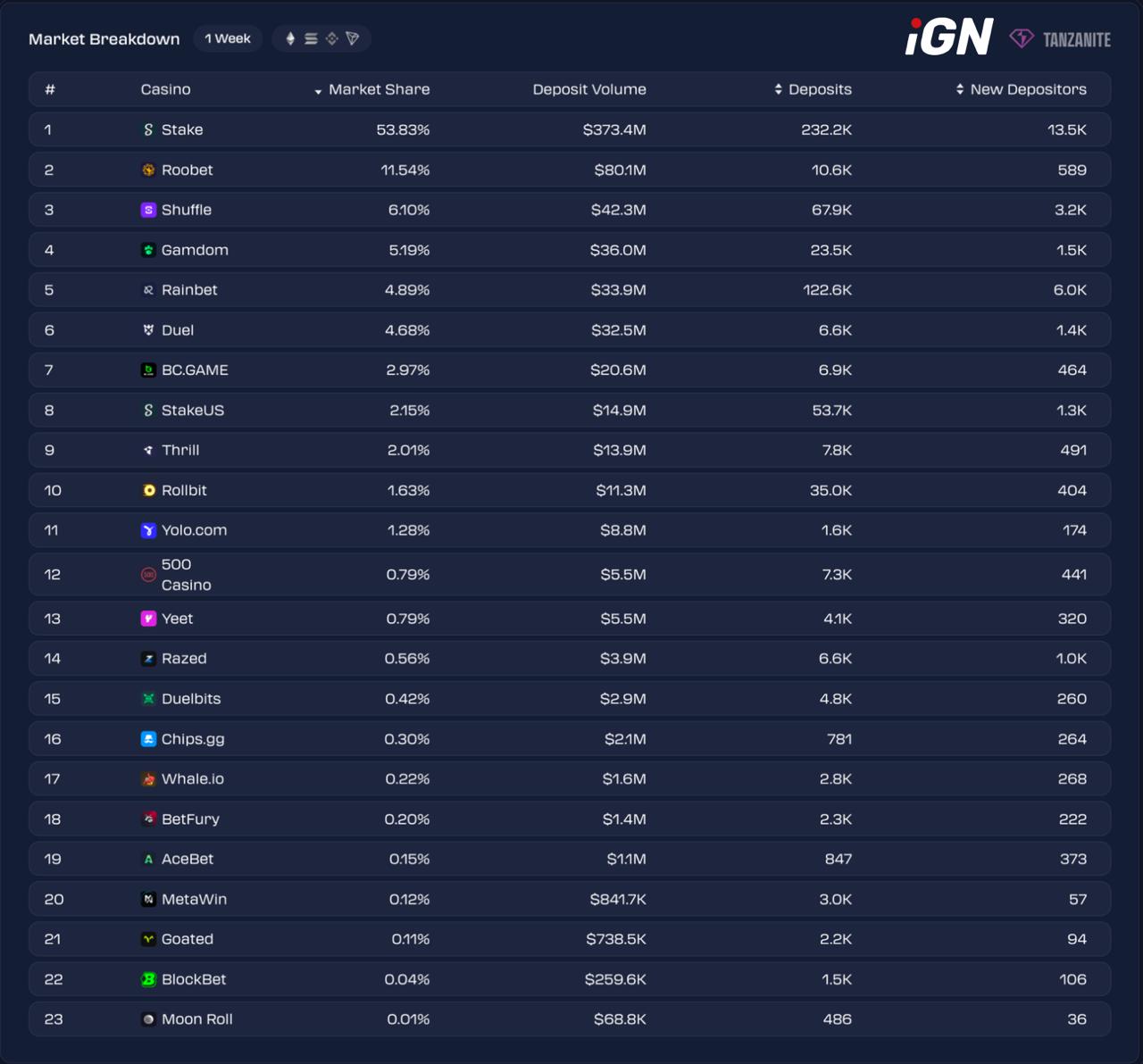Open the 1 Week timeframe selector
Screen dimensions: 1143x1064
228,38
